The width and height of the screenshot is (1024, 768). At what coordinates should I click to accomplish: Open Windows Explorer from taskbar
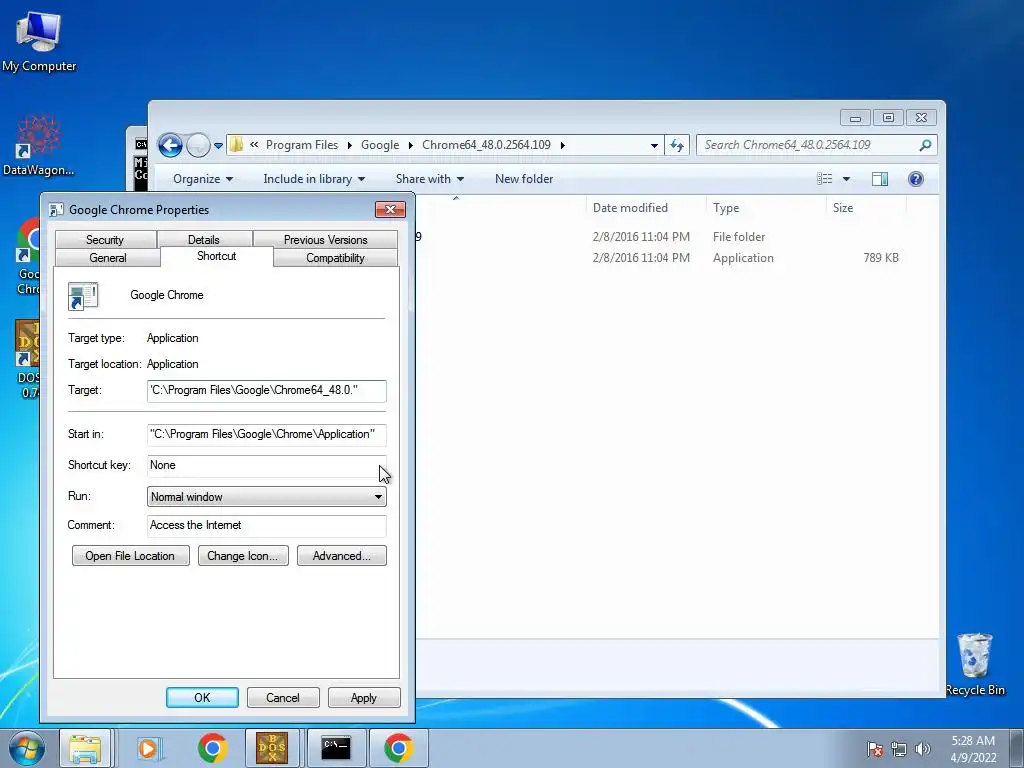(85, 748)
